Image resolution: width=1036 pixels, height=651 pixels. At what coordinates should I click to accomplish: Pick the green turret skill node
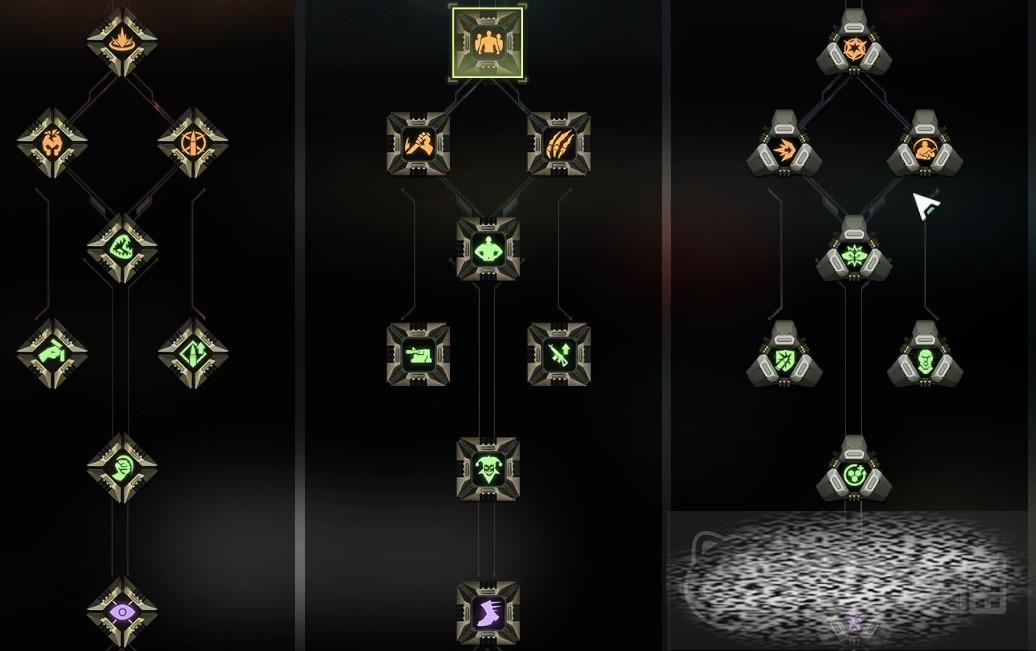(418, 354)
